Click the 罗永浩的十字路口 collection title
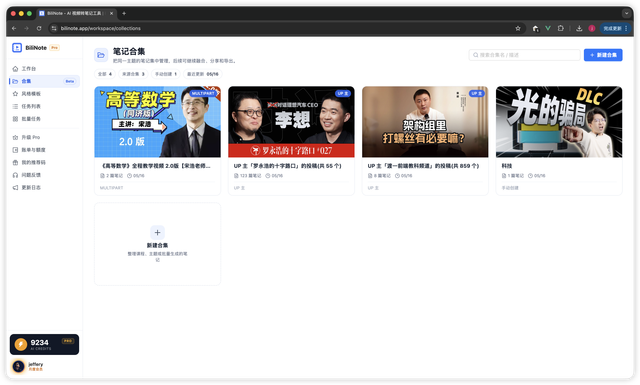Viewport: 640px width, 385px height. point(287,166)
